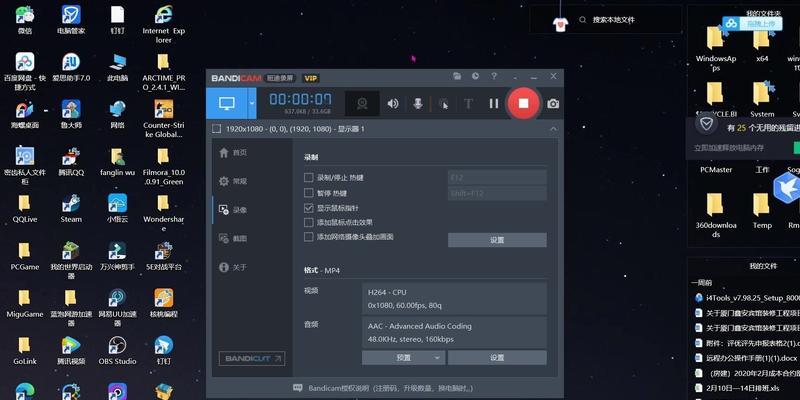Click the Shift+F12 hotkey input field

click(x=497, y=193)
